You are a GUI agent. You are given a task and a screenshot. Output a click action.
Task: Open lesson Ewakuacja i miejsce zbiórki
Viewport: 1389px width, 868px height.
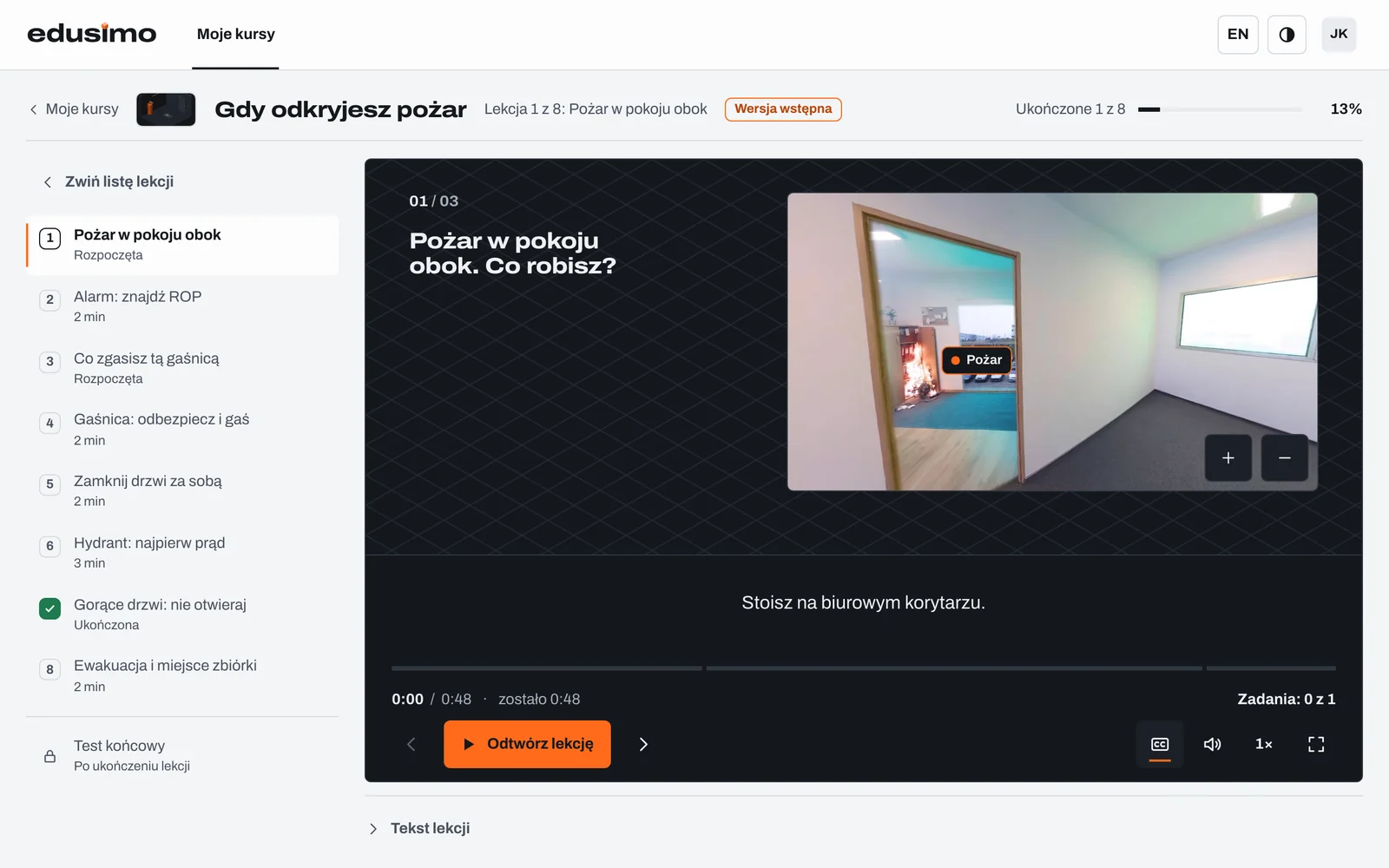pyautogui.click(x=182, y=676)
